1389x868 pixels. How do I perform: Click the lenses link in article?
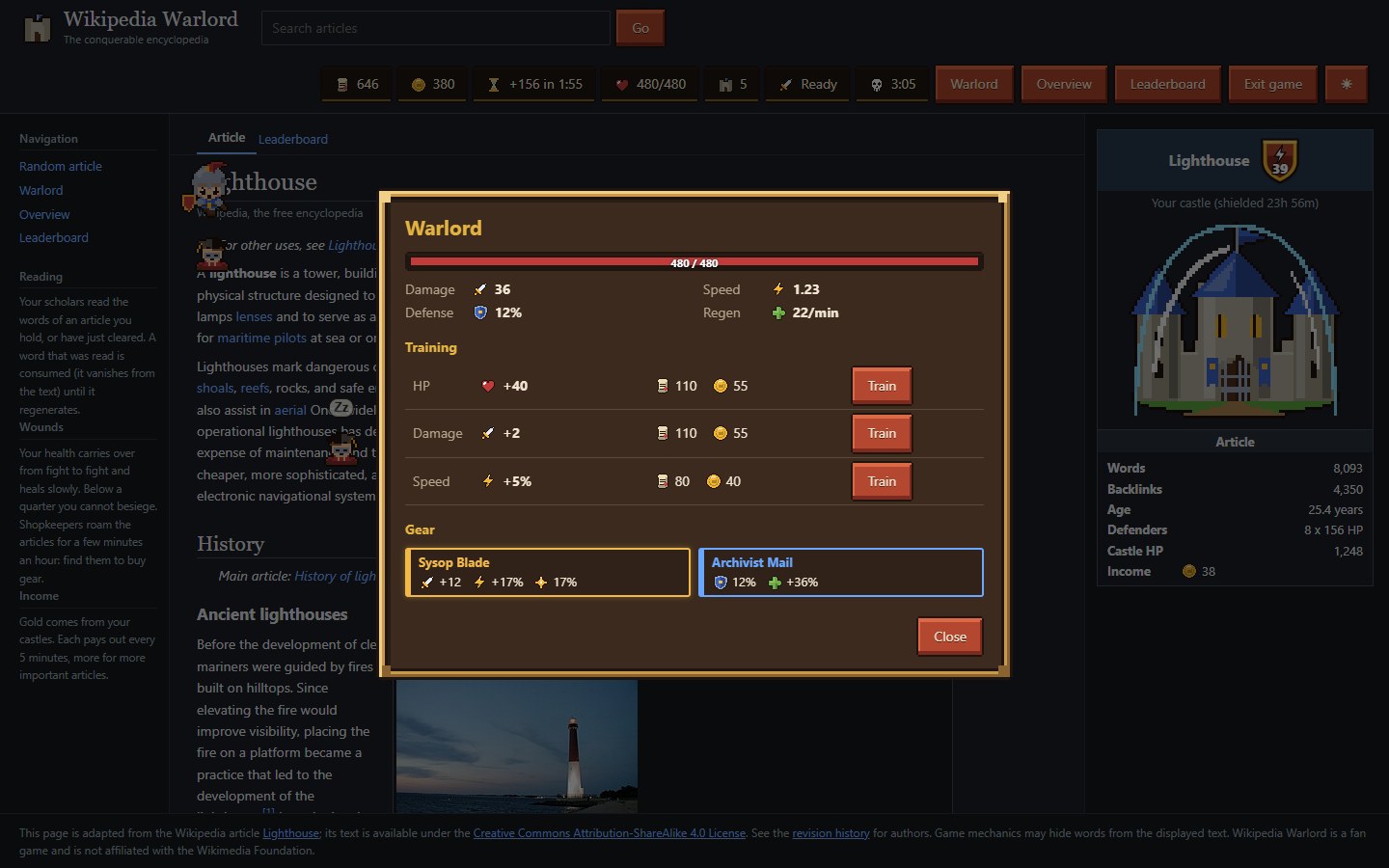pyautogui.click(x=255, y=316)
